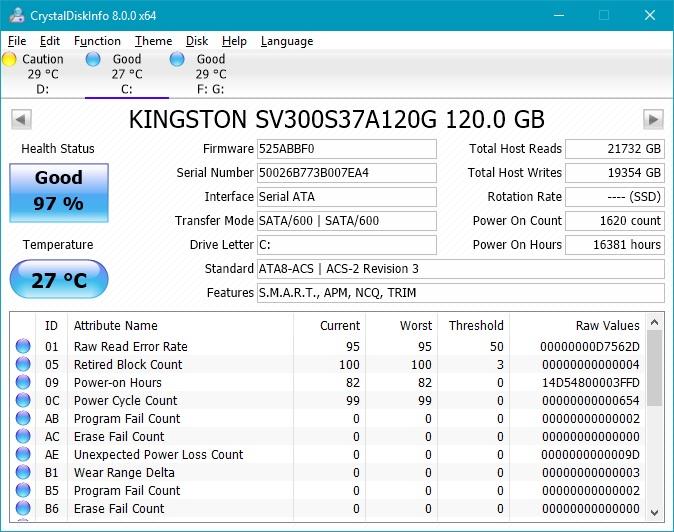674x532 pixels.
Task: Select the Retired Block Count attribute name
Action: point(128,364)
